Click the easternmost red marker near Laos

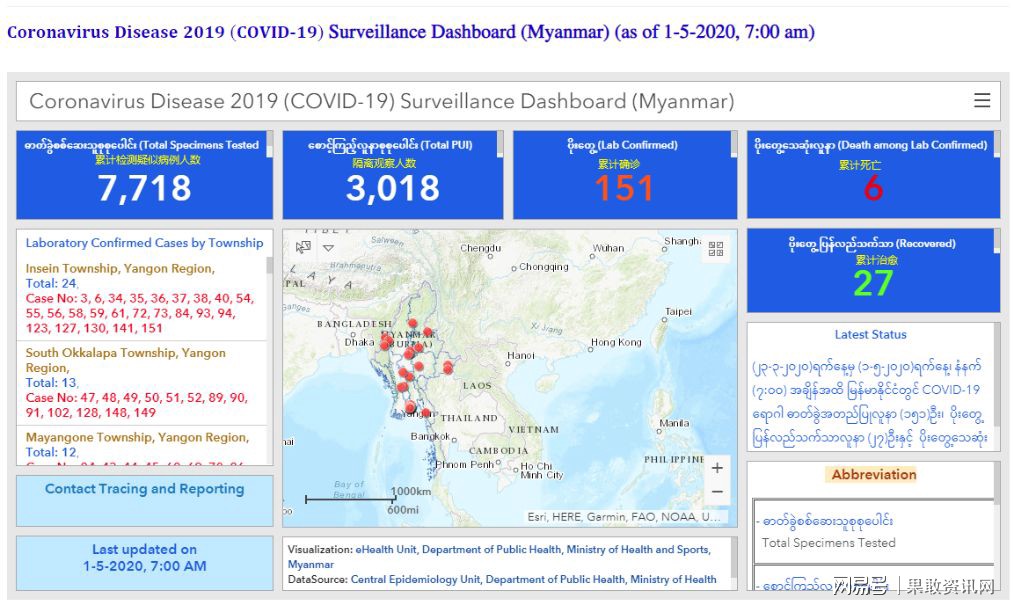448,367
